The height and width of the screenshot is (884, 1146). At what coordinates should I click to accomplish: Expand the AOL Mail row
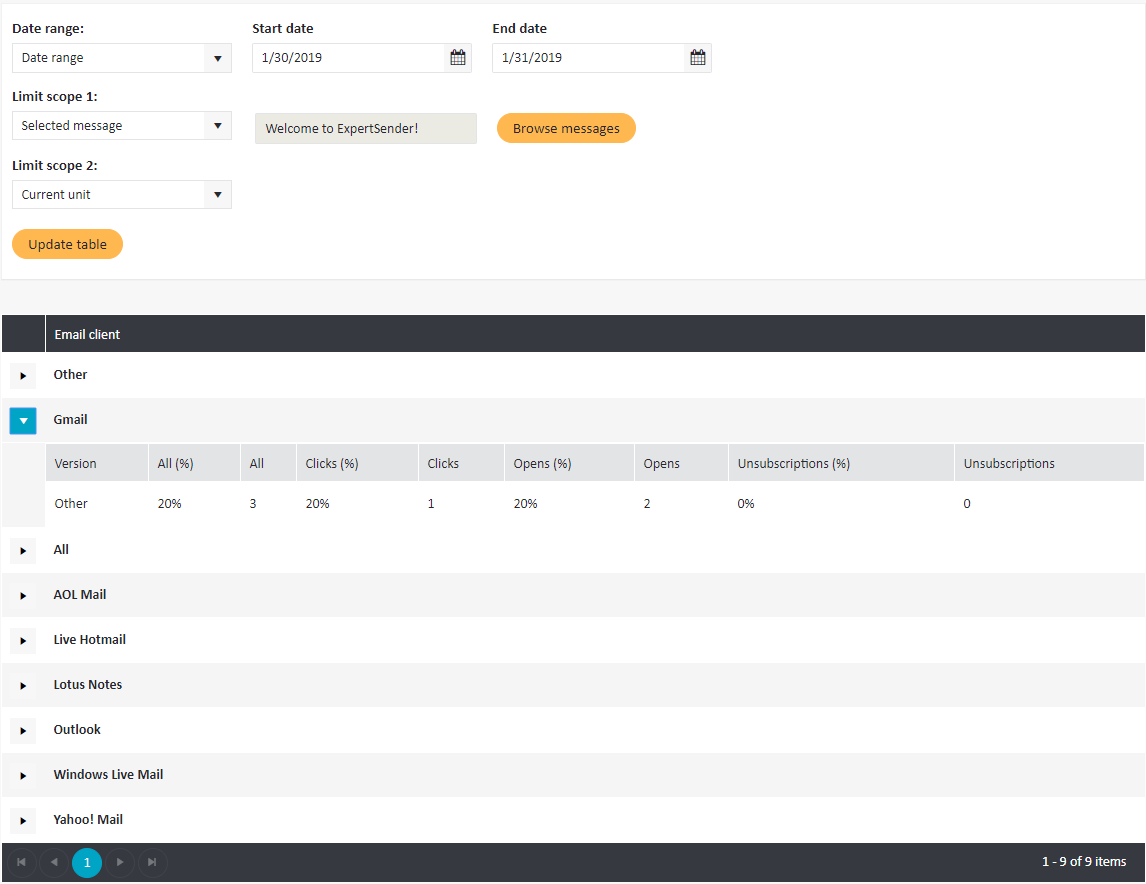point(23,596)
